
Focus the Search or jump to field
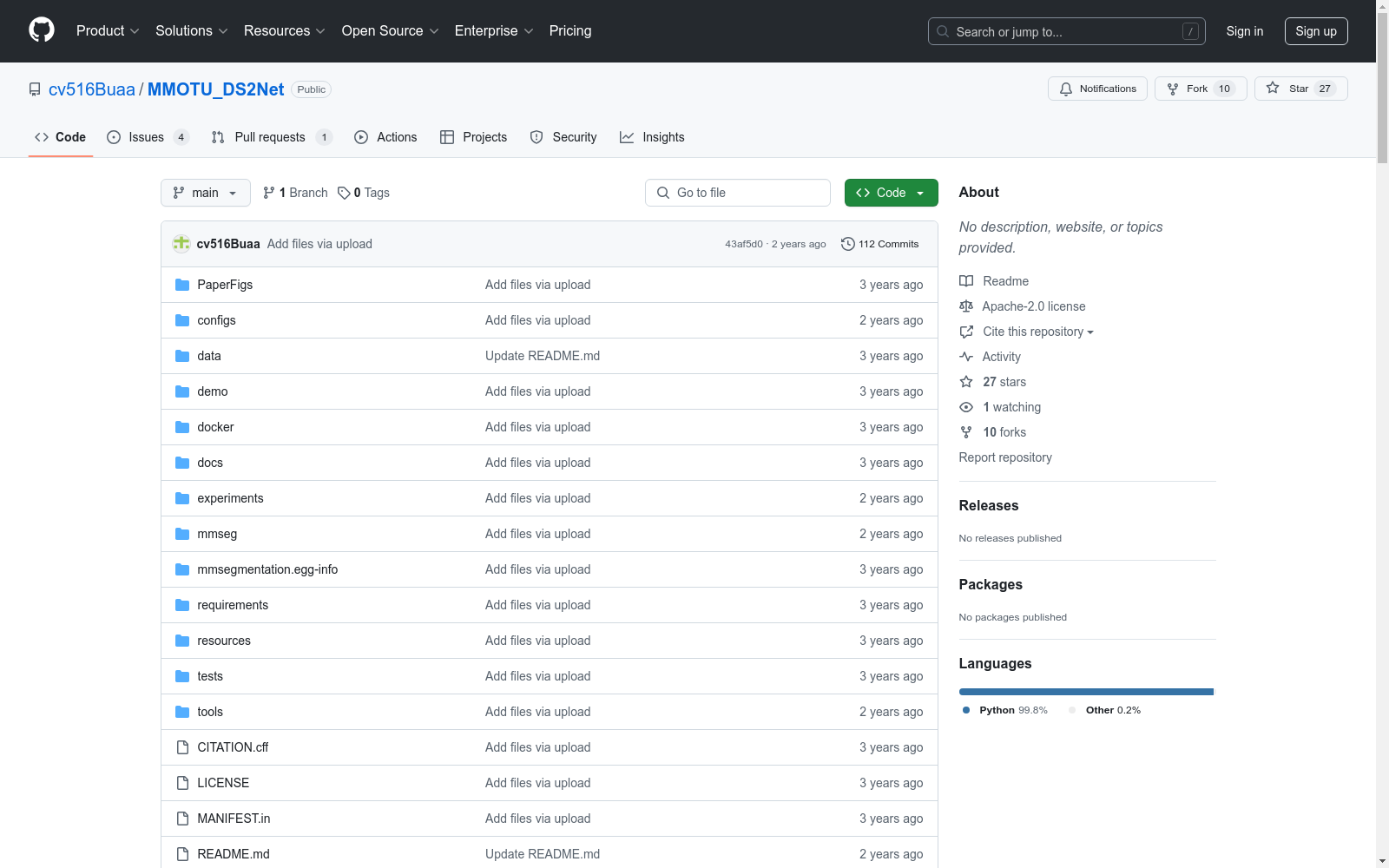(x=1067, y=31)
